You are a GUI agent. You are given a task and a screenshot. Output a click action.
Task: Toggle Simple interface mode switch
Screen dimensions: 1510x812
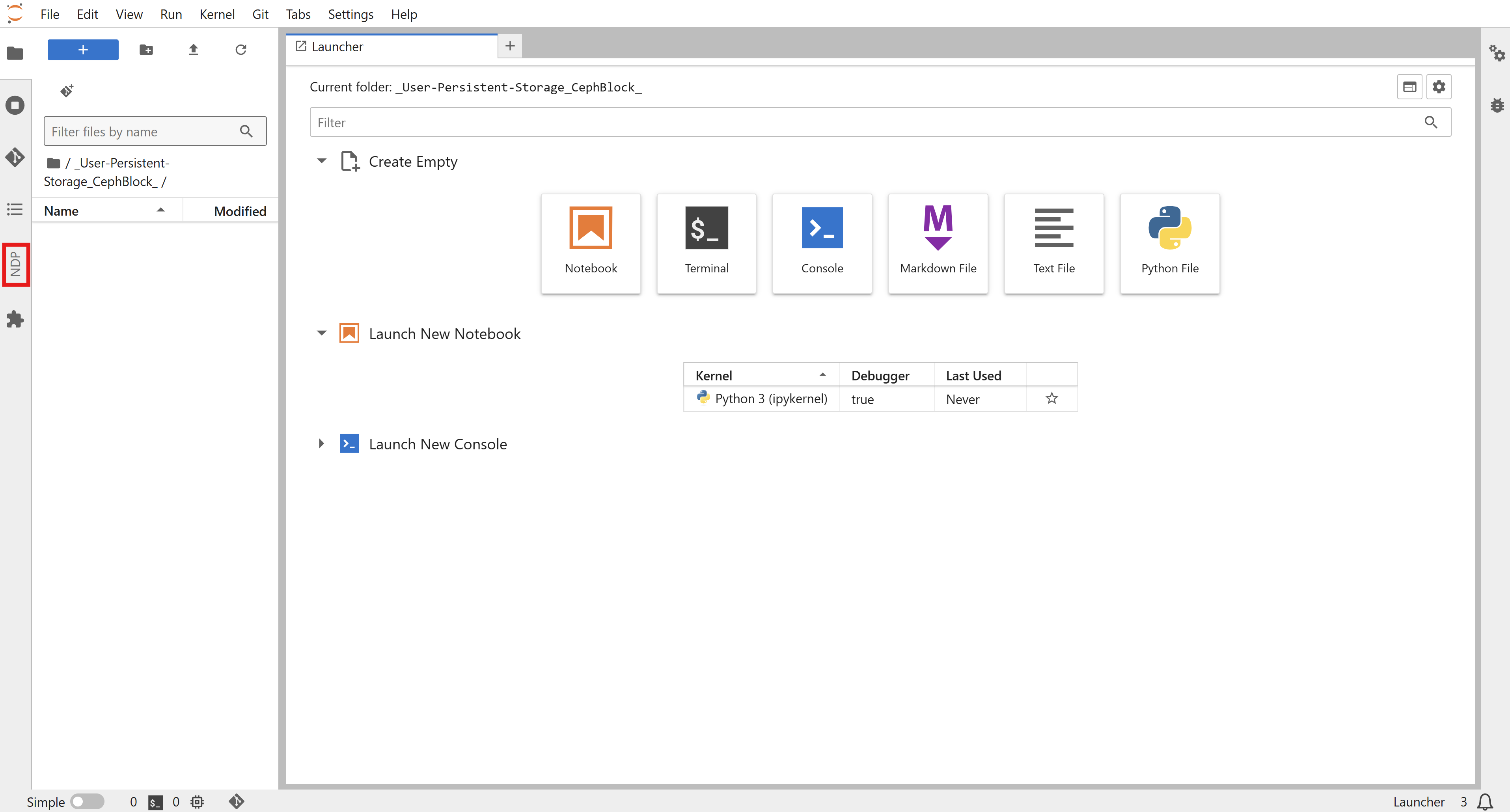[x=87, y=801]
